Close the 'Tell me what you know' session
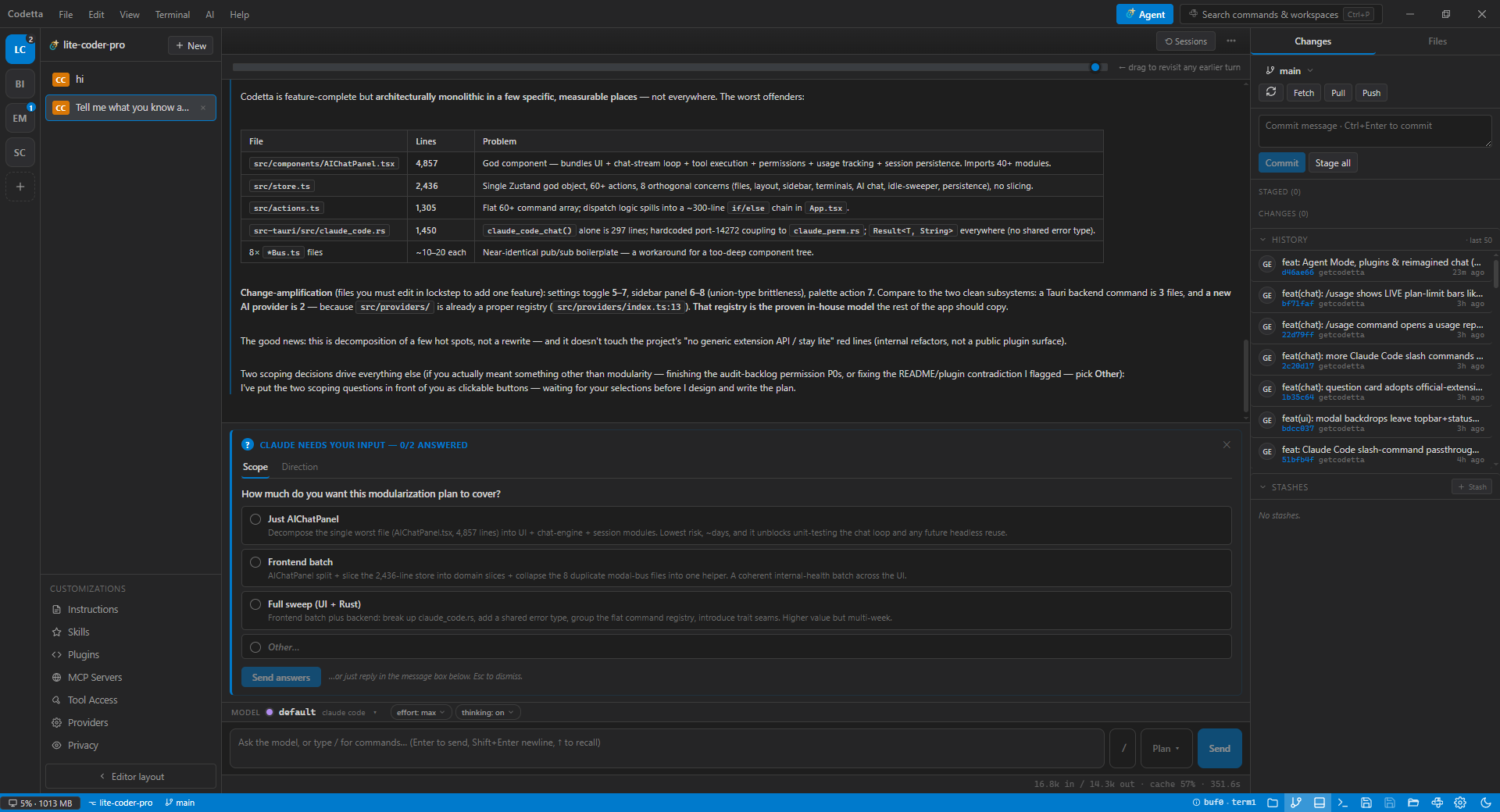Viewport: 1500px width, 812px height. tap(203, 108)
